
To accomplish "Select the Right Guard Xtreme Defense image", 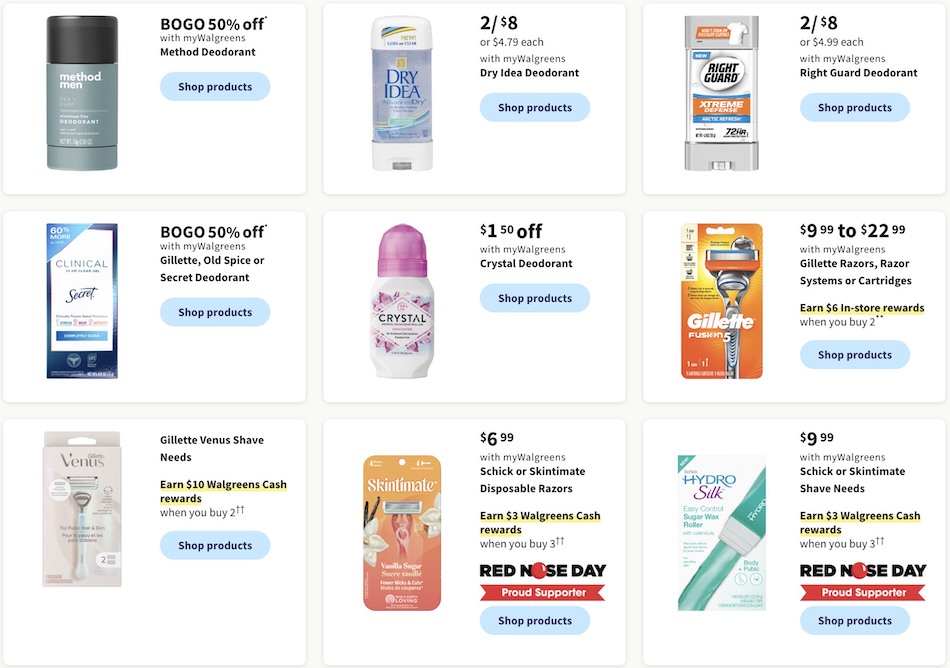I will (721, 93).
